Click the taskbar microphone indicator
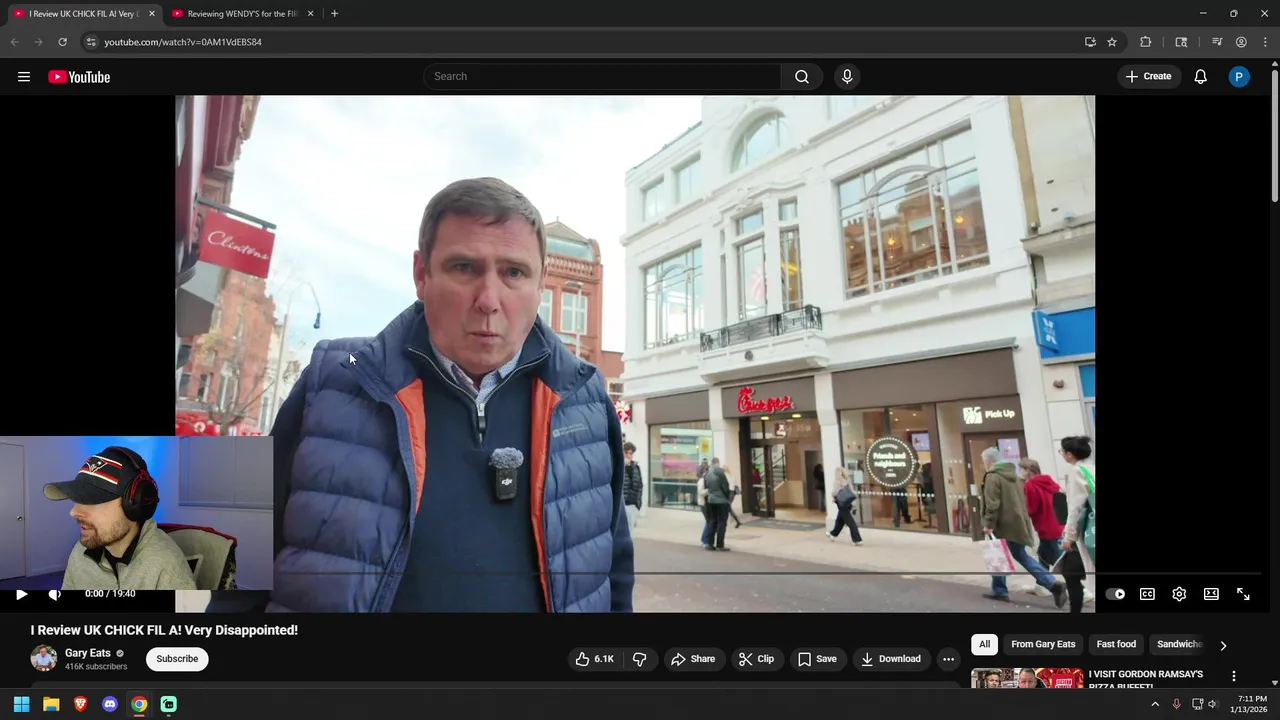The image size is (1280, 720). coord(1176,704)
